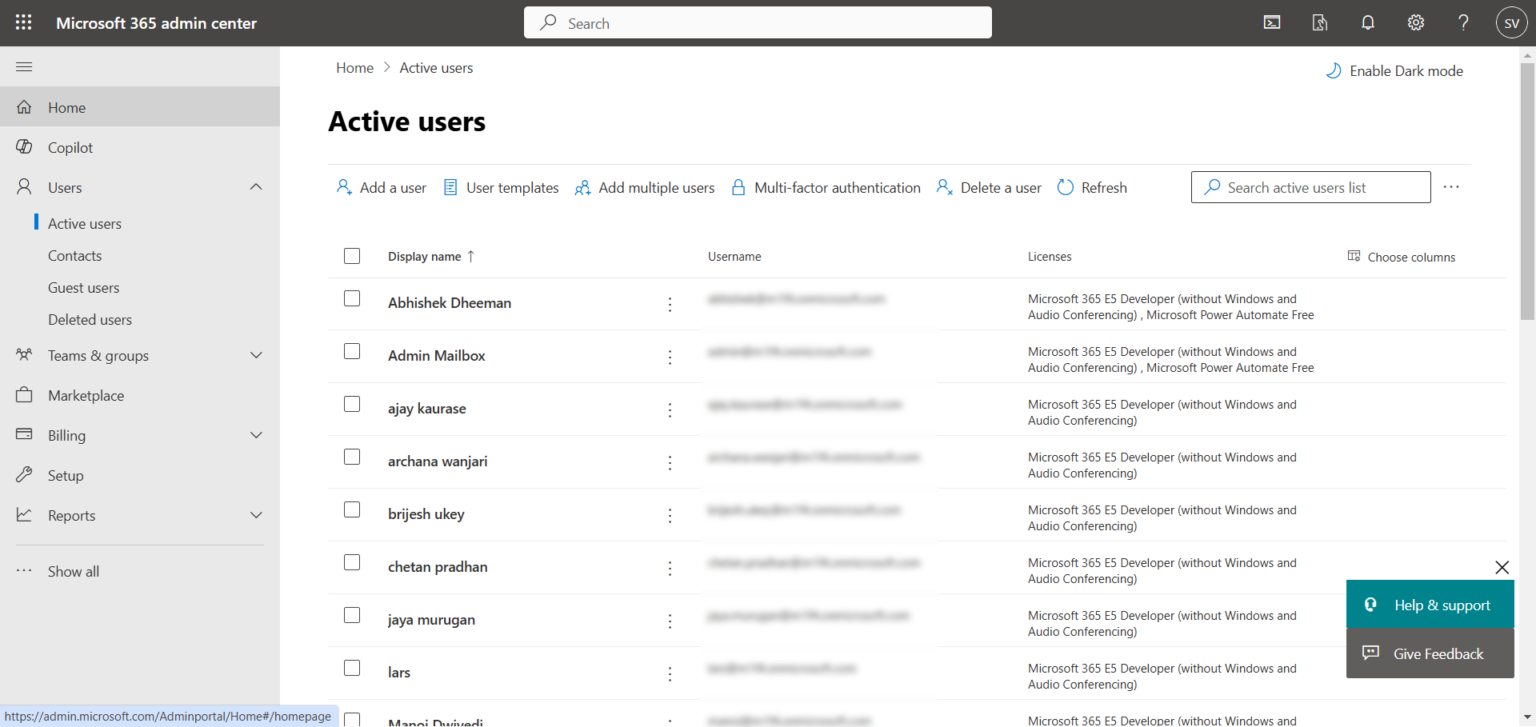Expand the Billing section
Image resolution: width=1536 pixels, height=727 pixels.
256,435
